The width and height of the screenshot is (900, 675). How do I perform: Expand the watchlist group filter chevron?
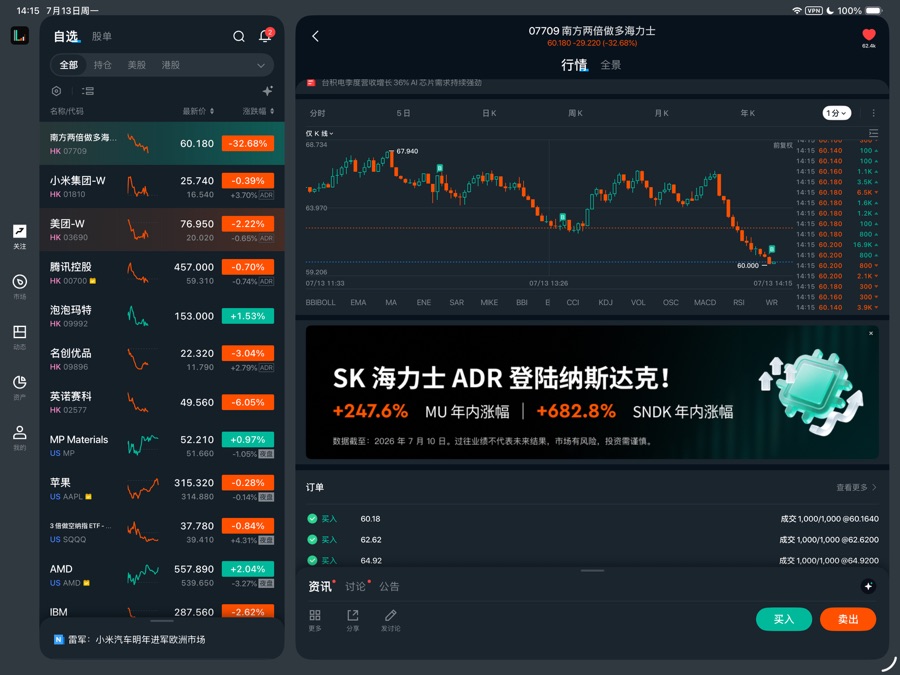pyautogui.click(x=261, y=65)
